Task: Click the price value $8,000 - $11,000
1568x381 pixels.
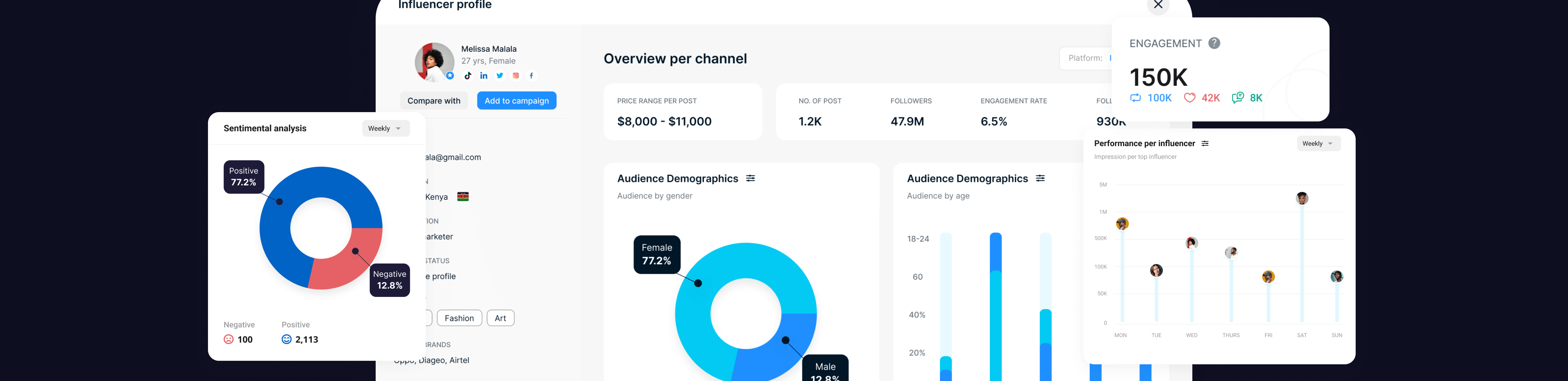Action: (664, 121)
